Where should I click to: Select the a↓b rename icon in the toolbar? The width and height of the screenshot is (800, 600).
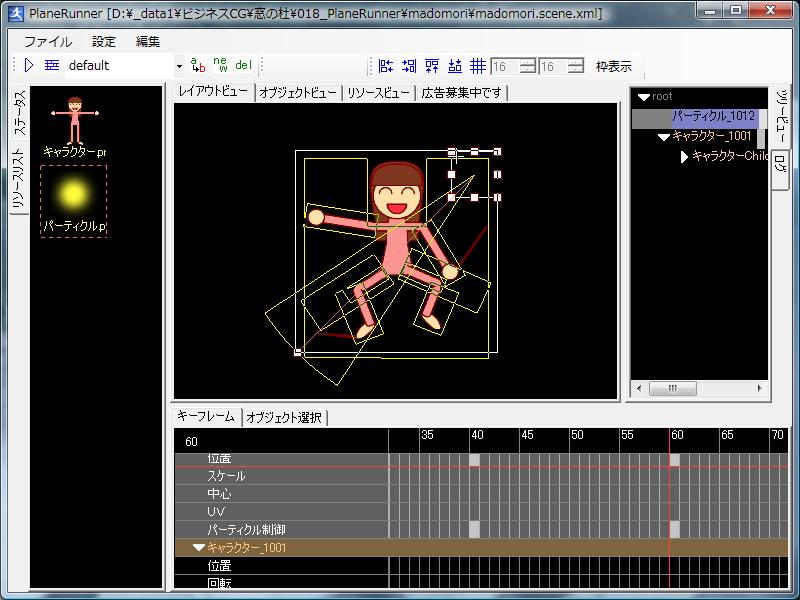tap(200, 65)
